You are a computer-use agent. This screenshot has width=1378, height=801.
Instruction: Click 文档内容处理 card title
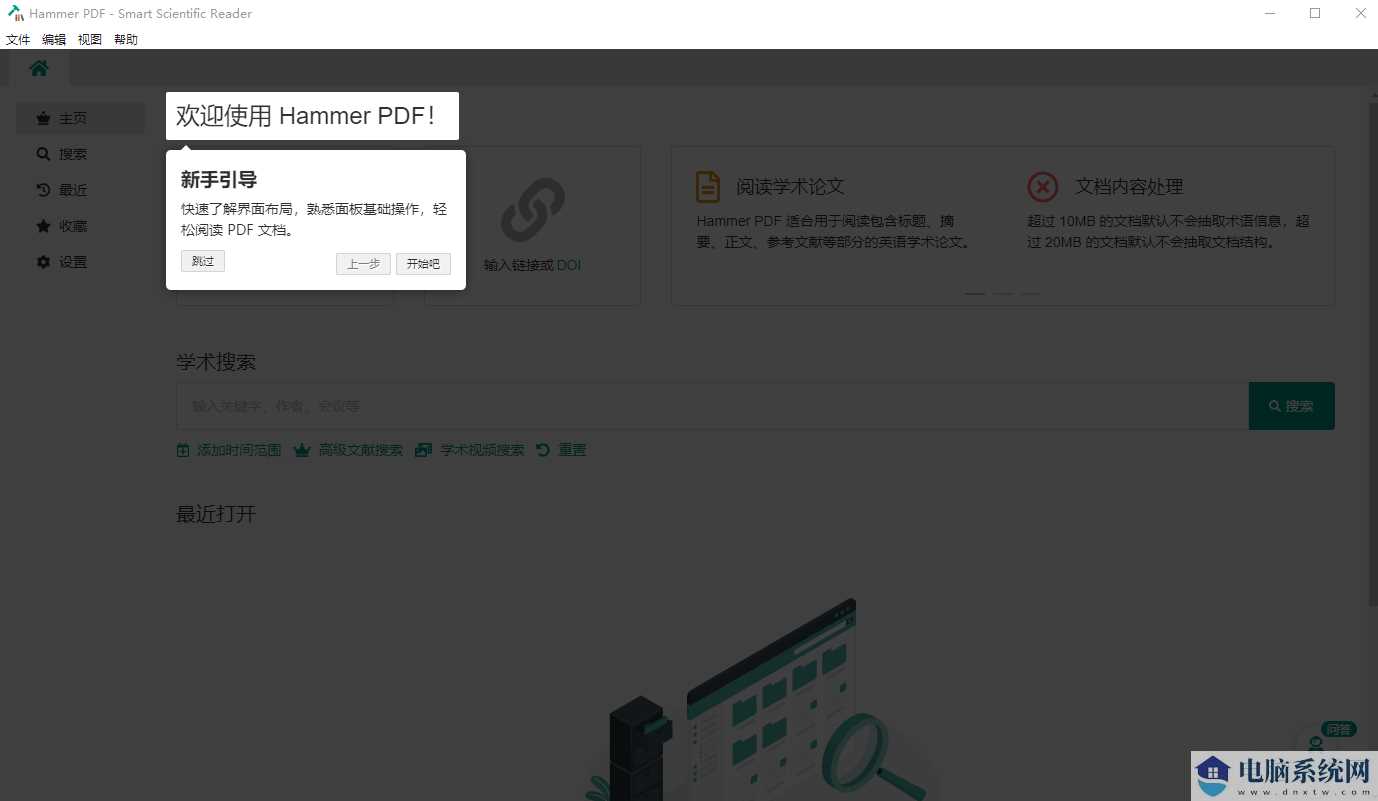[1129, 187]
